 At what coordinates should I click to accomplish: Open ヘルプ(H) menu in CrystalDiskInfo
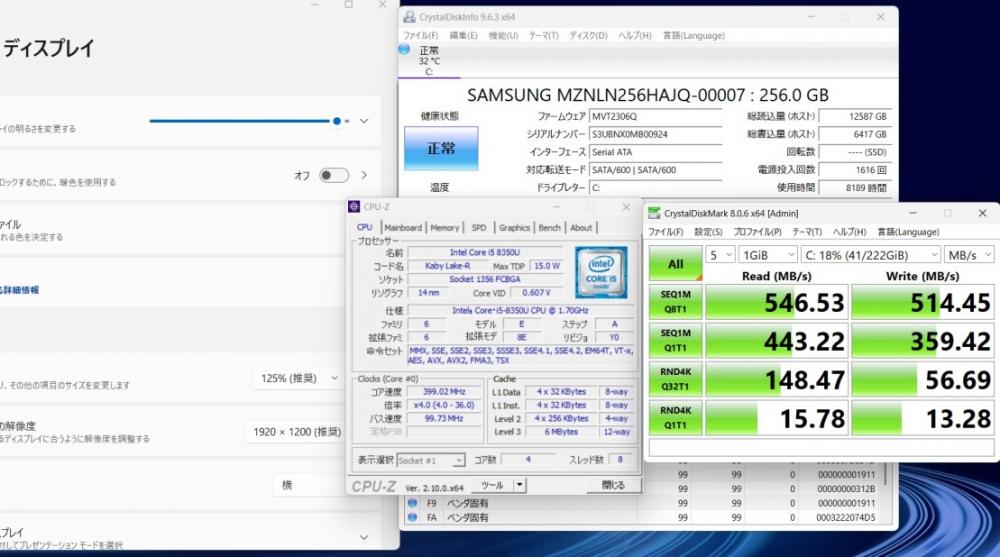[635, 36]
